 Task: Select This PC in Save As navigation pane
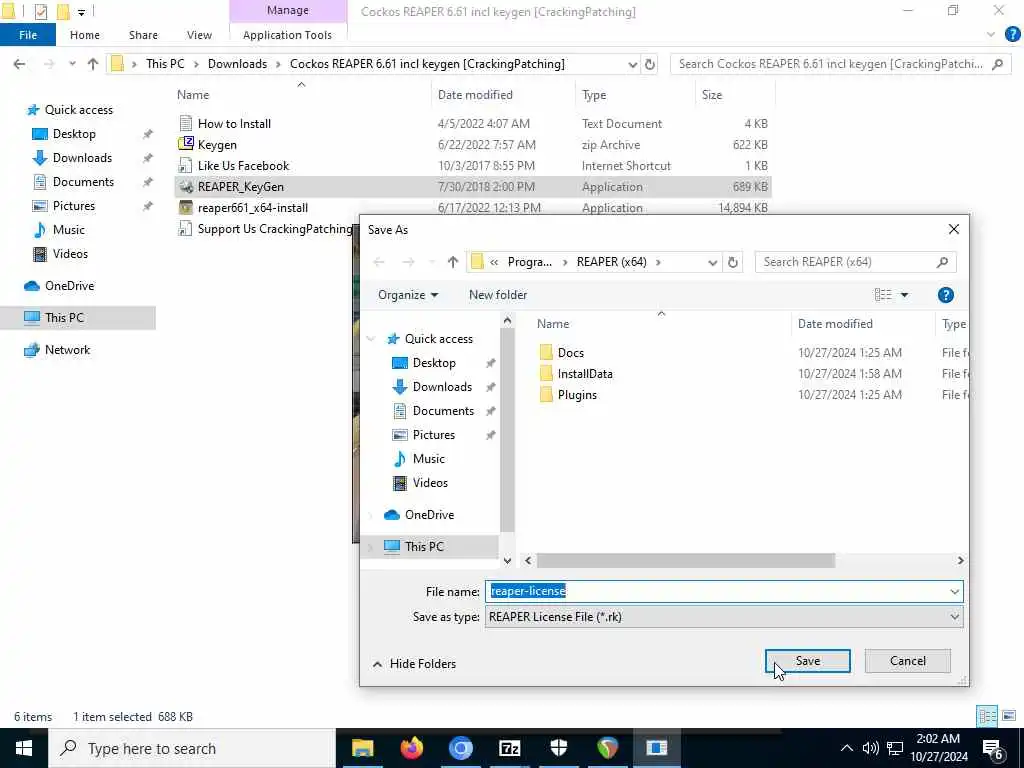(424, 547)
